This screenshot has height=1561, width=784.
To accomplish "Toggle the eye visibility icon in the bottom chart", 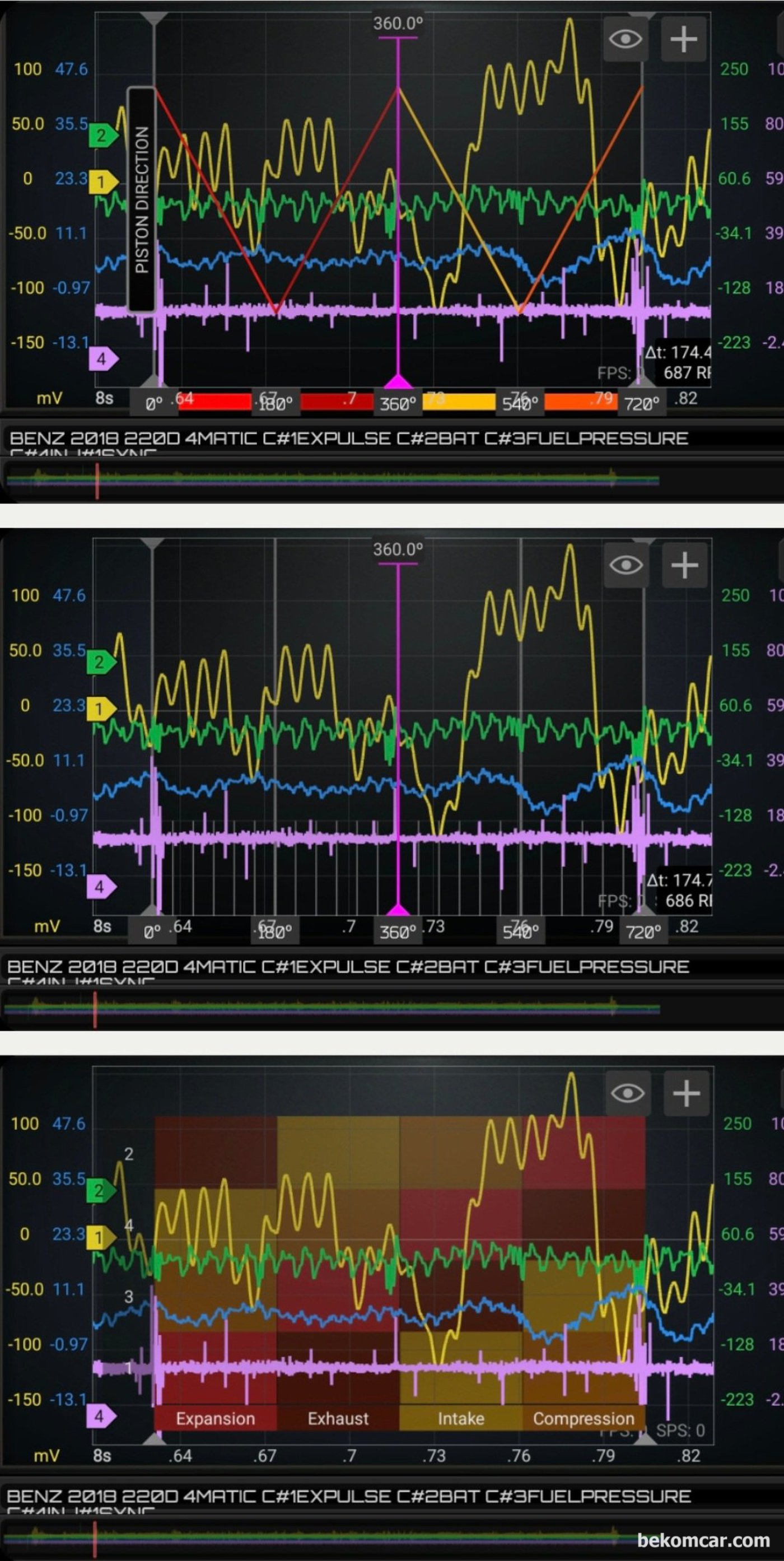I will pos(628,1094).
